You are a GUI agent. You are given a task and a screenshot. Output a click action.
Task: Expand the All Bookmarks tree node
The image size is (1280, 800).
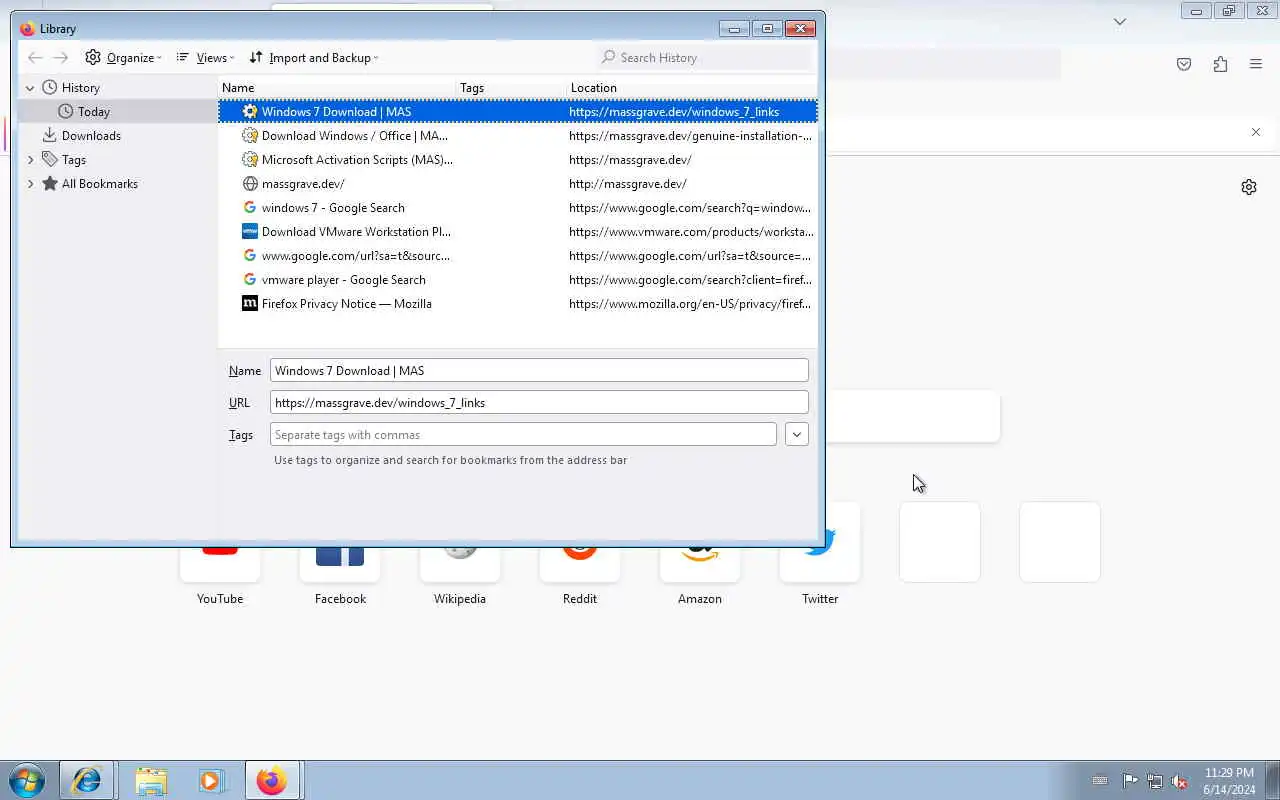coord(30,184)
